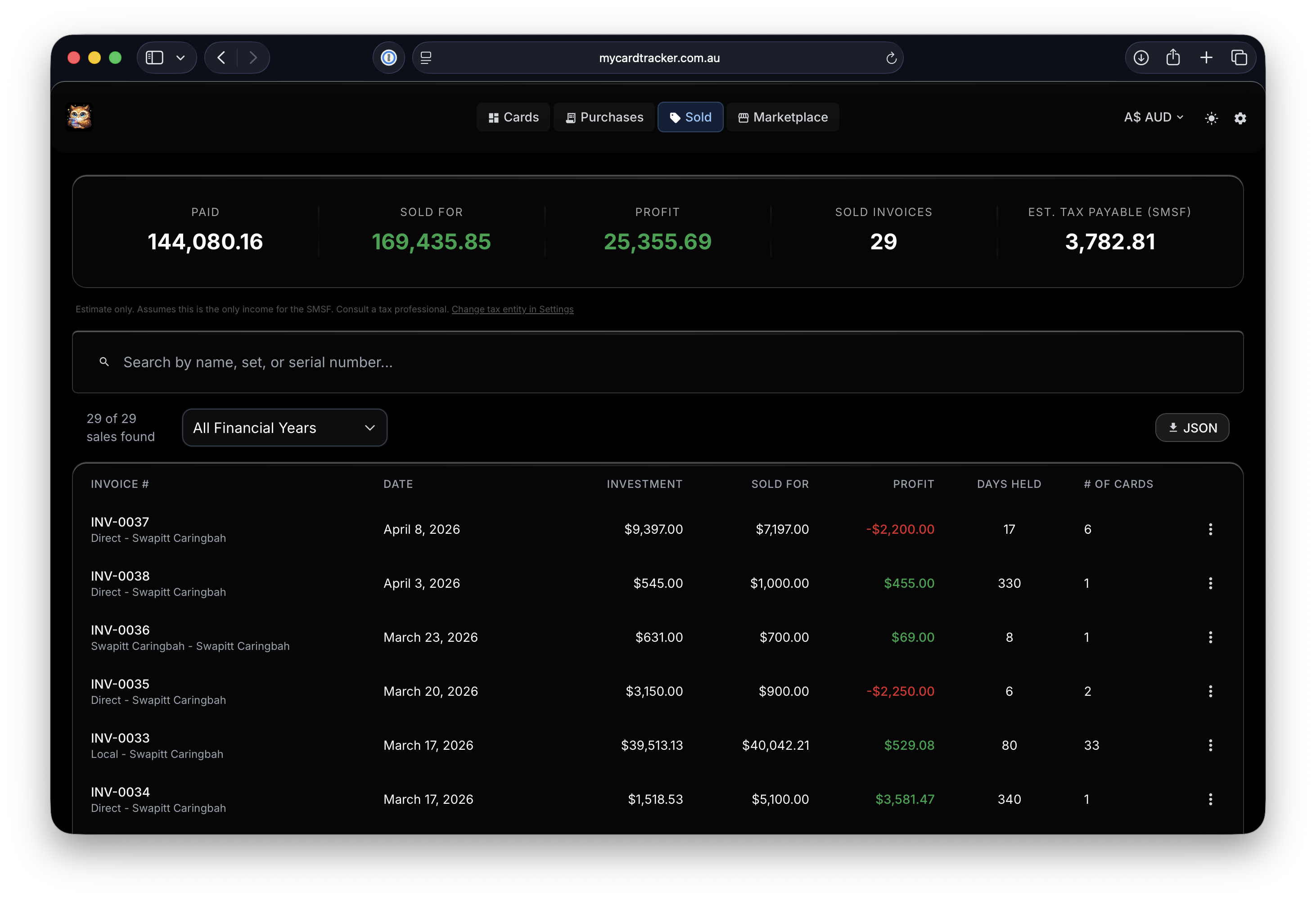Click inside the search by name field

pyautogui.click(x=397, y=362)
